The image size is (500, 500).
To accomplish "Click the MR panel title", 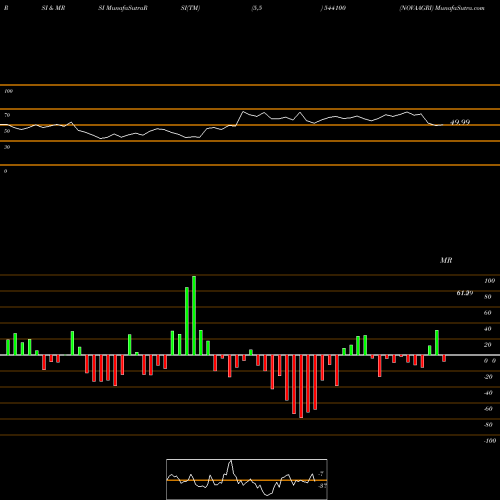I will (446, 260).
